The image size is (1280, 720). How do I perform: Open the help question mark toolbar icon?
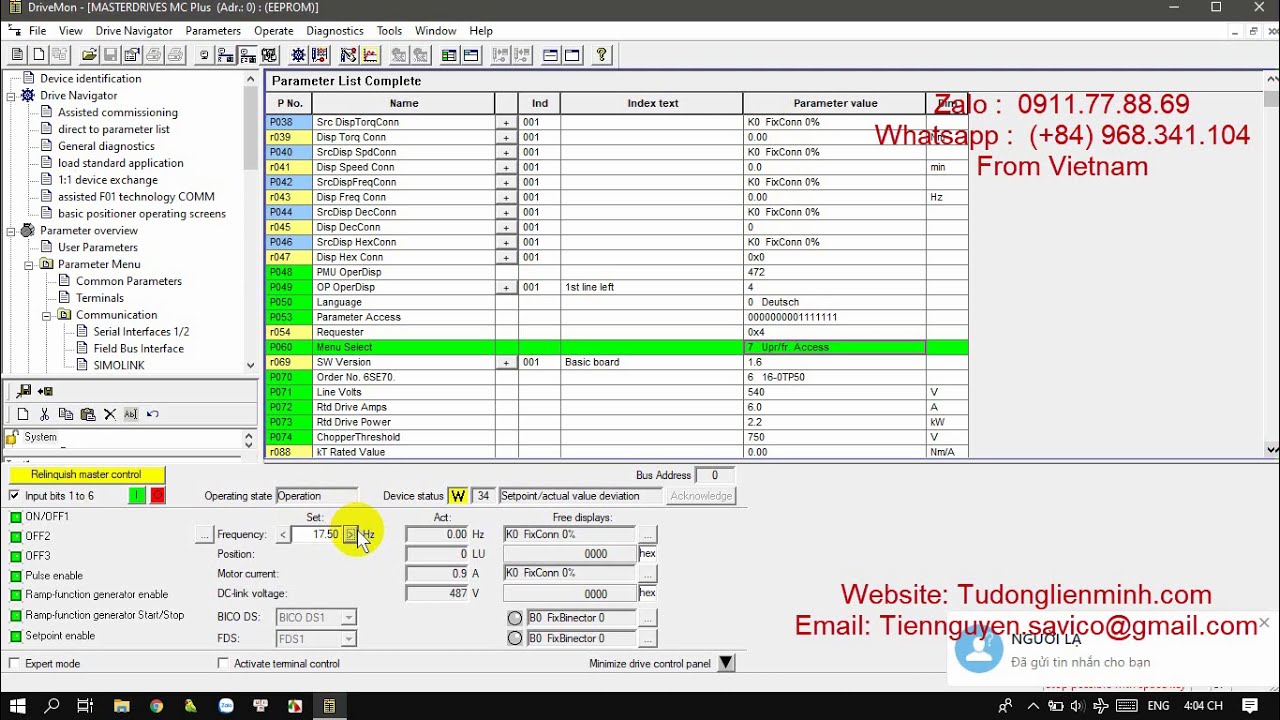(601, 55)
